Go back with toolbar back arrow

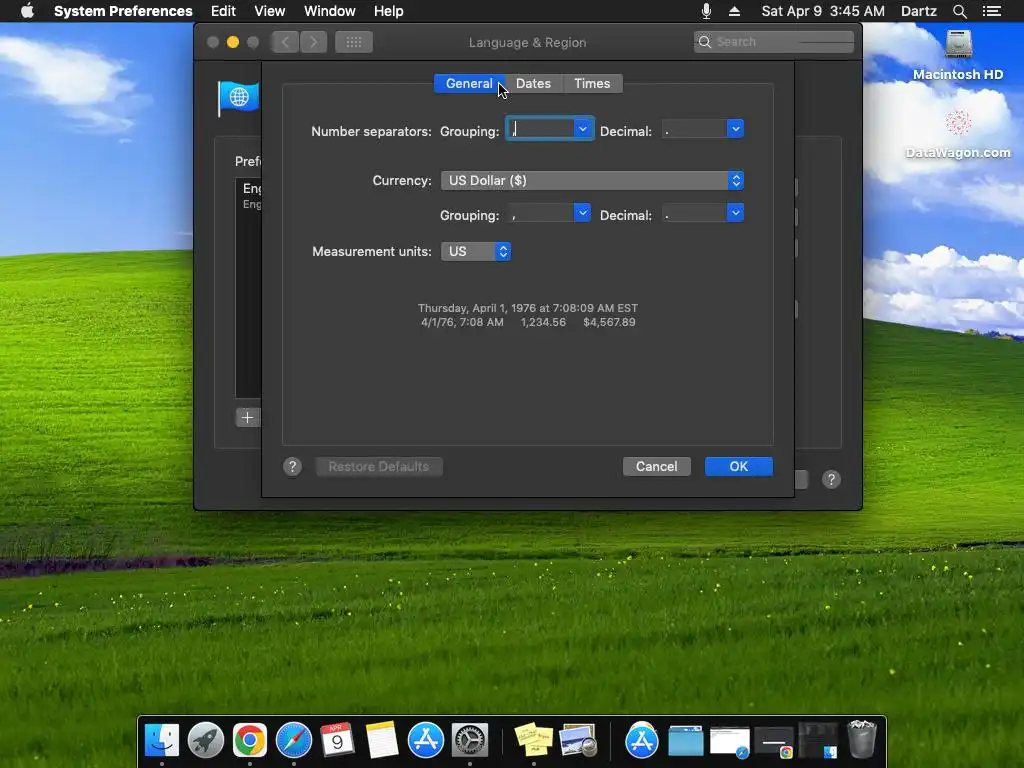[285, 42]
